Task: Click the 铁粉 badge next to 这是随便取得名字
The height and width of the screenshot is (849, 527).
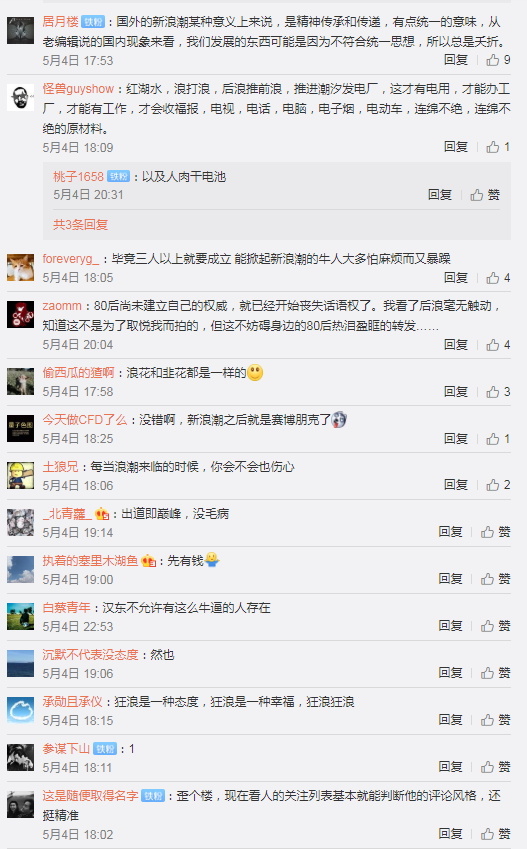Action: click(153, 796)
